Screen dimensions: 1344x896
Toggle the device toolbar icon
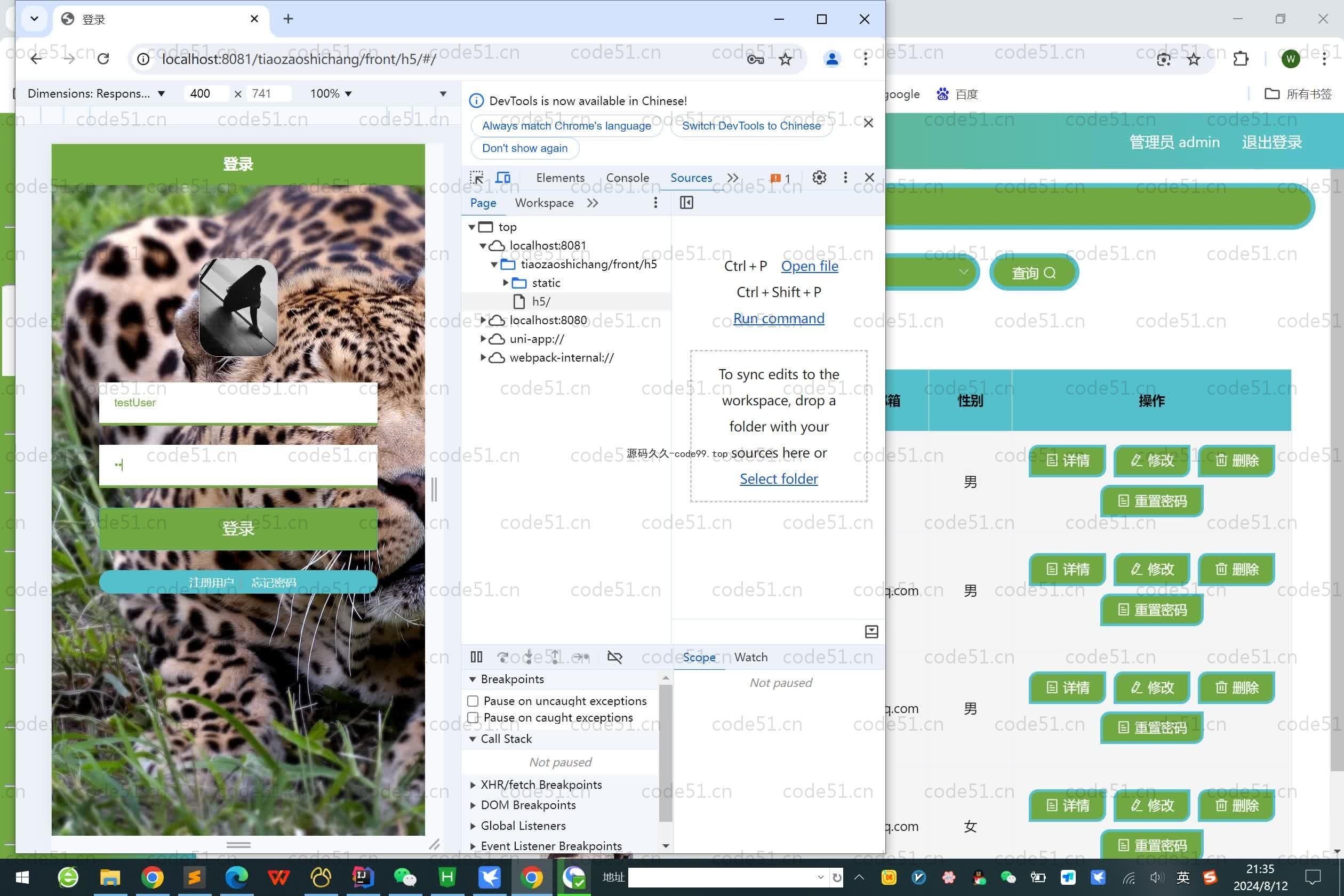coord(503,178)
